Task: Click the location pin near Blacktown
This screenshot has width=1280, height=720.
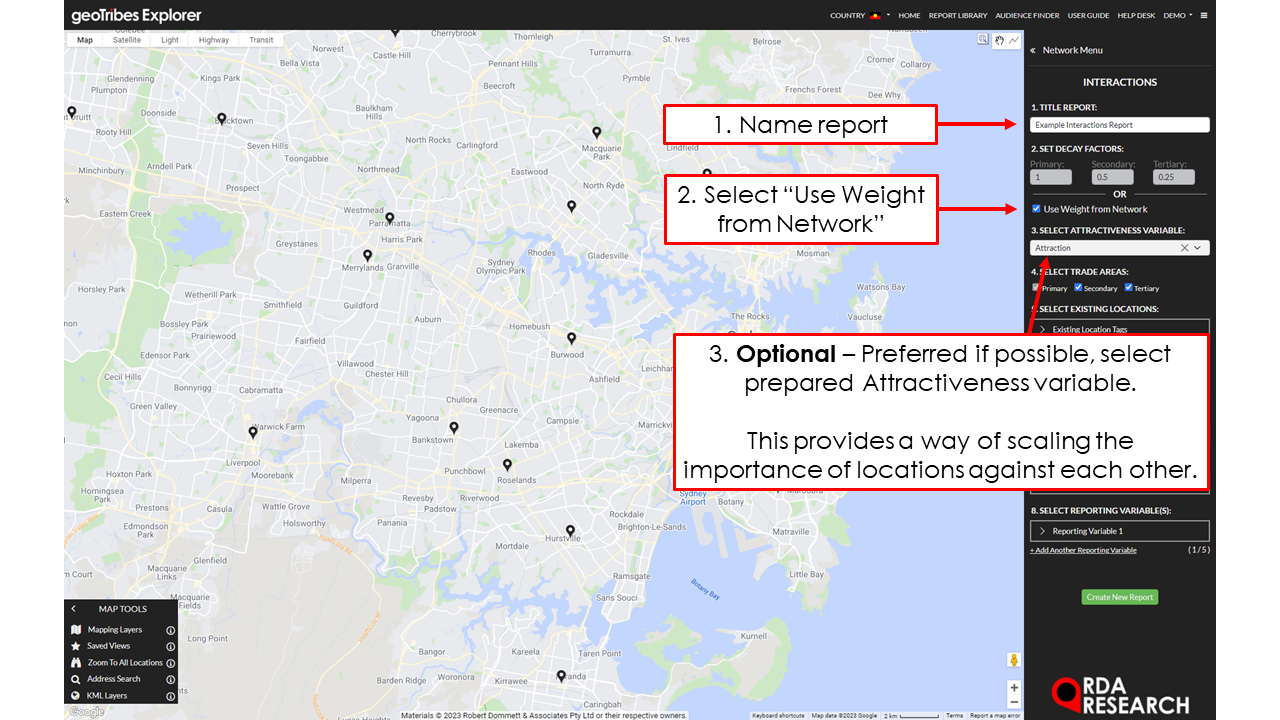Action: (222, 118)
